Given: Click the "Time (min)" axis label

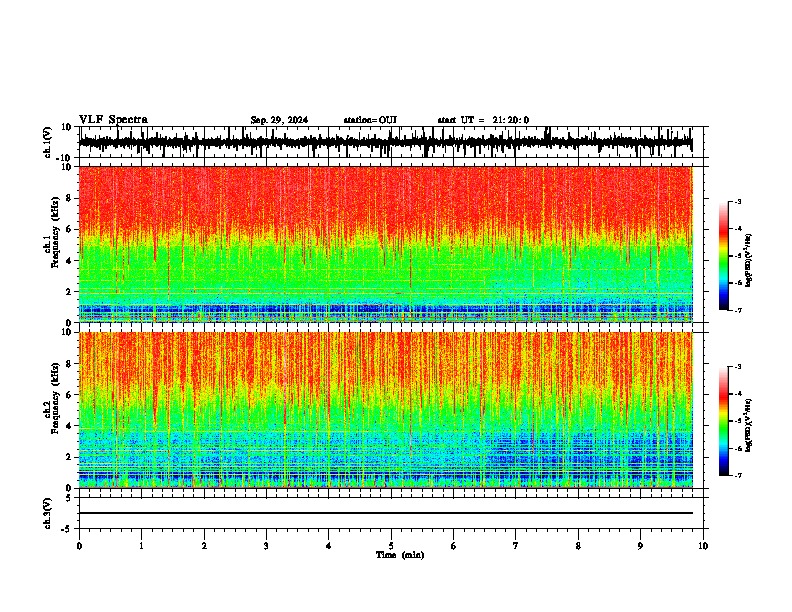Looking at the screenshot, I should [400, 555].
